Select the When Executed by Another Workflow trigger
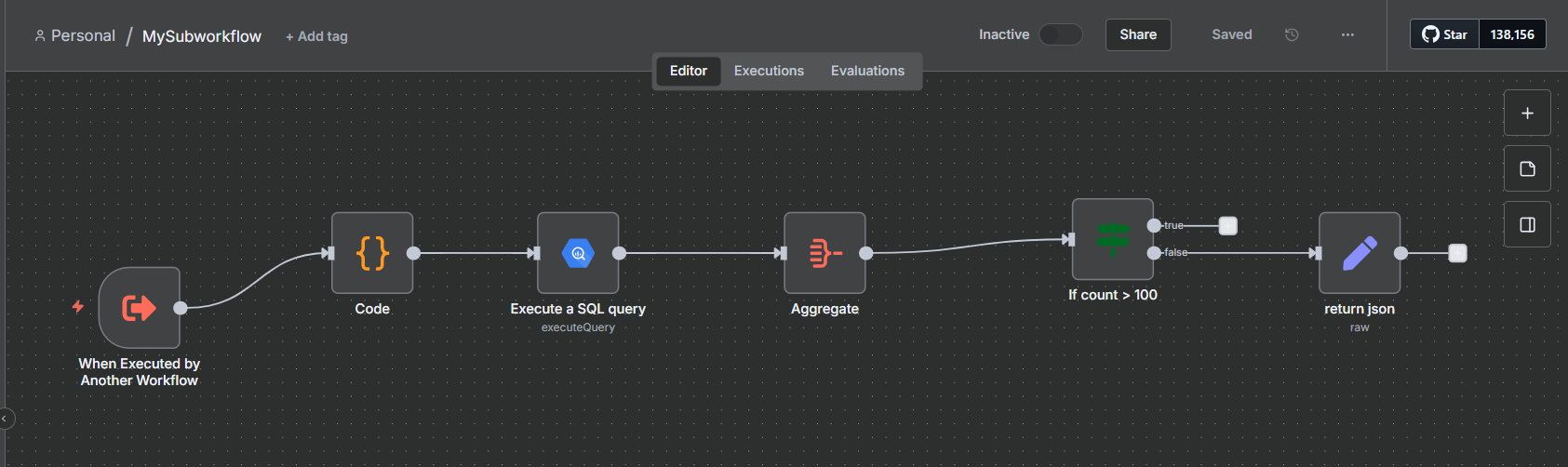Viewport: 1568px width, 467px height. click(x=140, y=308)
